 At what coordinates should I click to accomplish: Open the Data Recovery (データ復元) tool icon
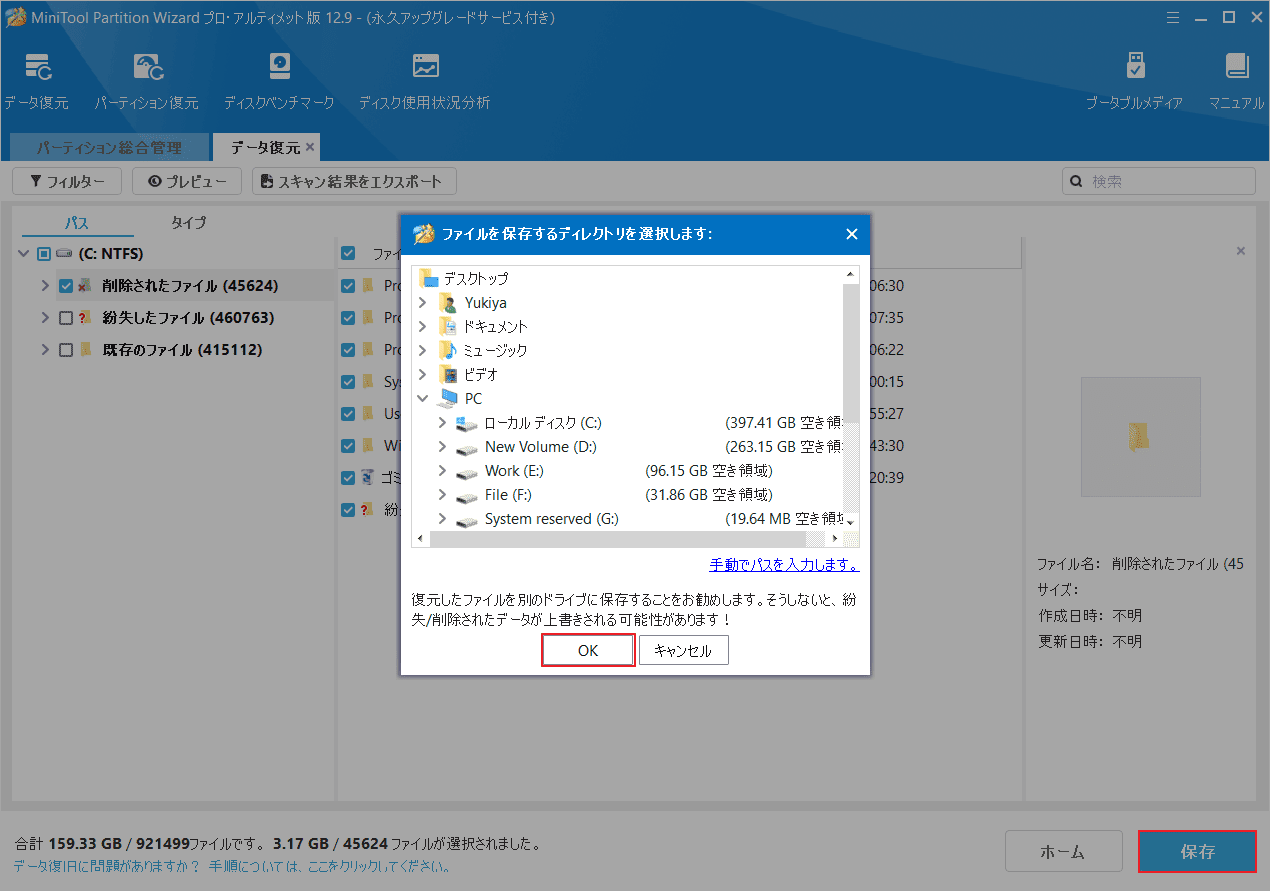pos(38,67)
